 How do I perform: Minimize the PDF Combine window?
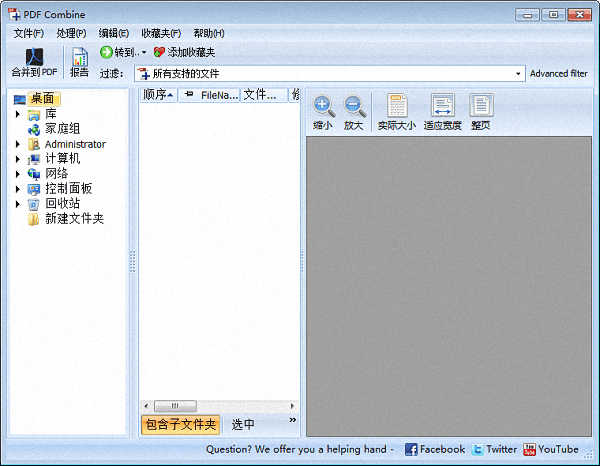pyautogui.click(x=528, y=15)
